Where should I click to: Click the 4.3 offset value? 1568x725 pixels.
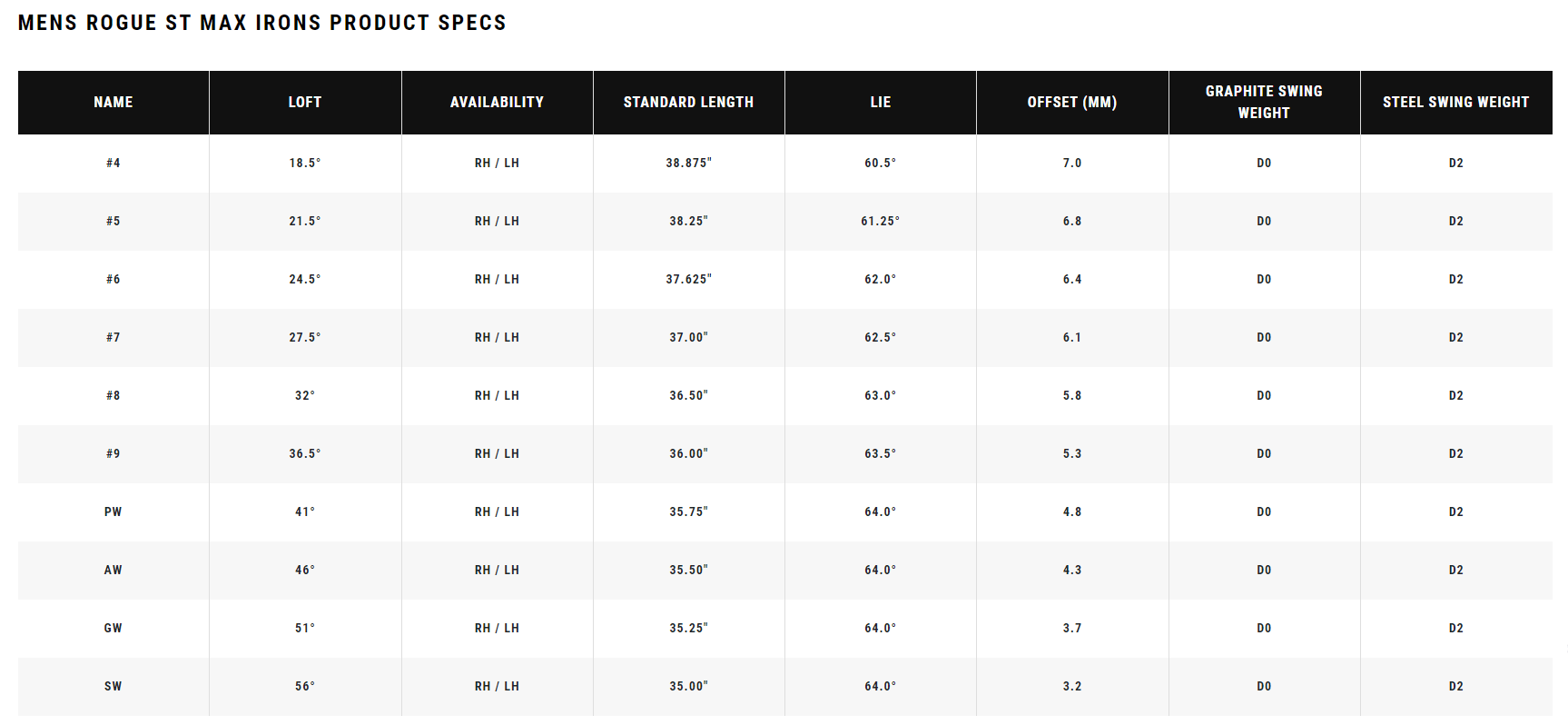point(1072,571)
